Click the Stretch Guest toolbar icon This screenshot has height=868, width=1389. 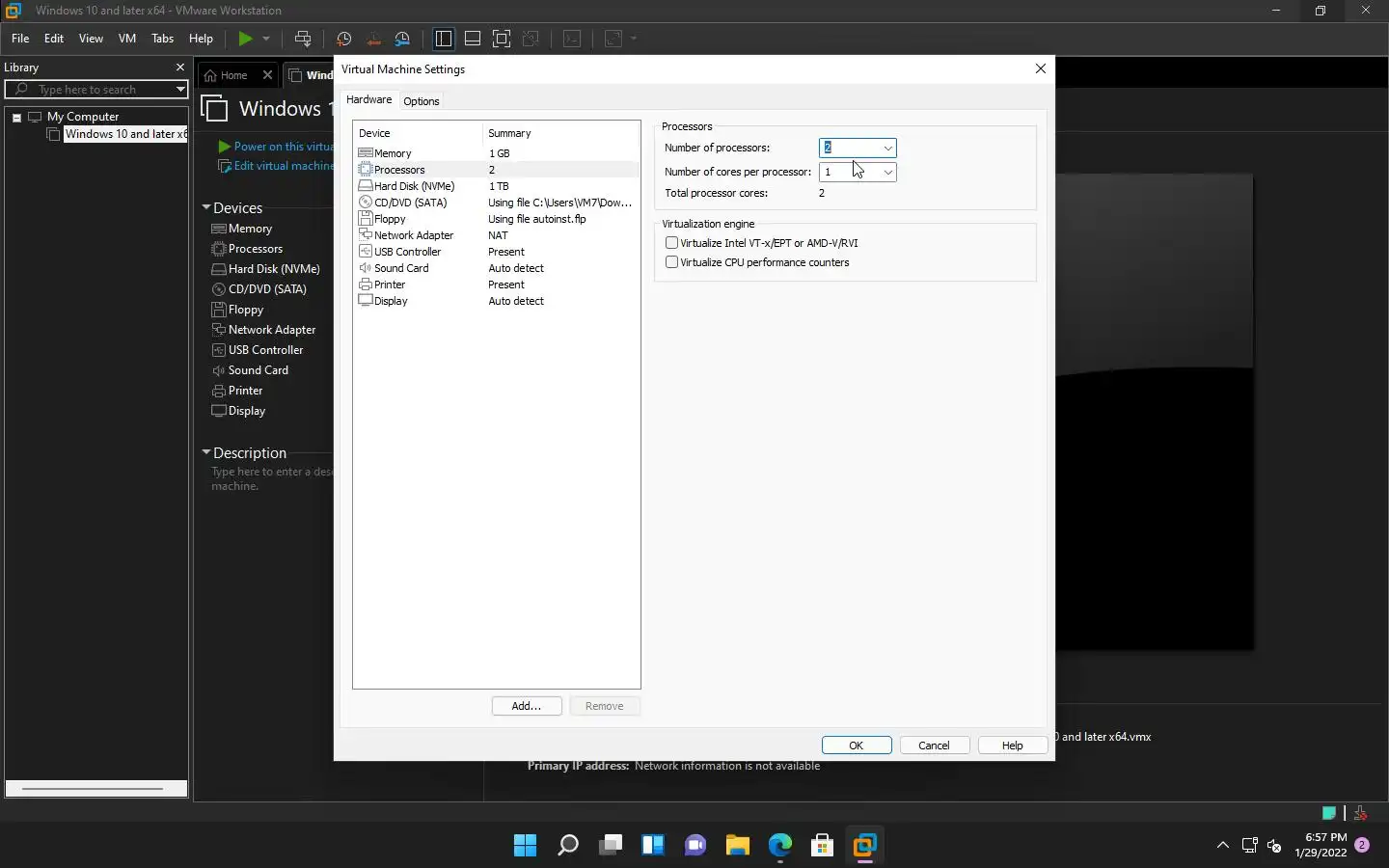click(x=613, y=39)
